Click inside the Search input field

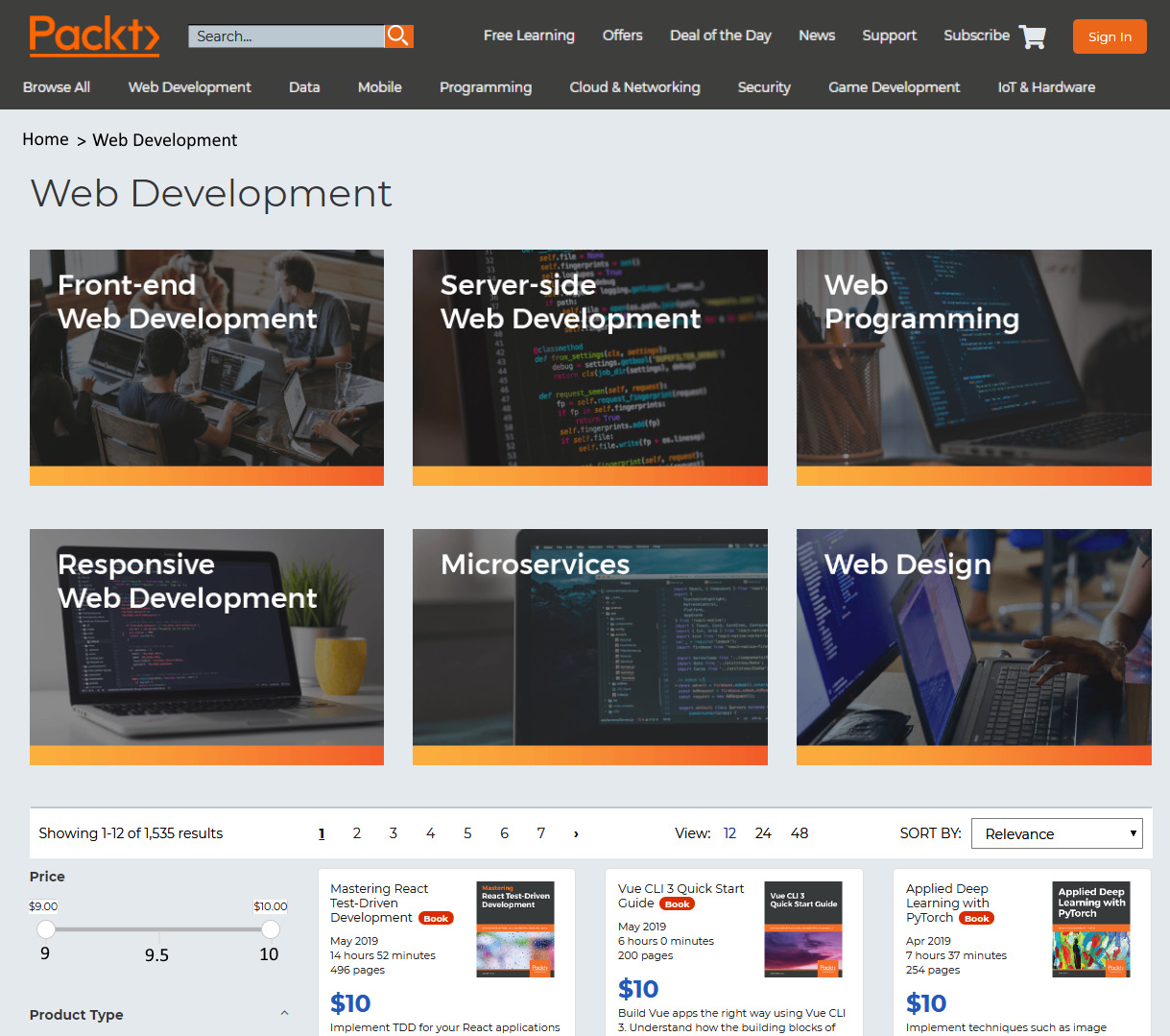click(286, 36)
